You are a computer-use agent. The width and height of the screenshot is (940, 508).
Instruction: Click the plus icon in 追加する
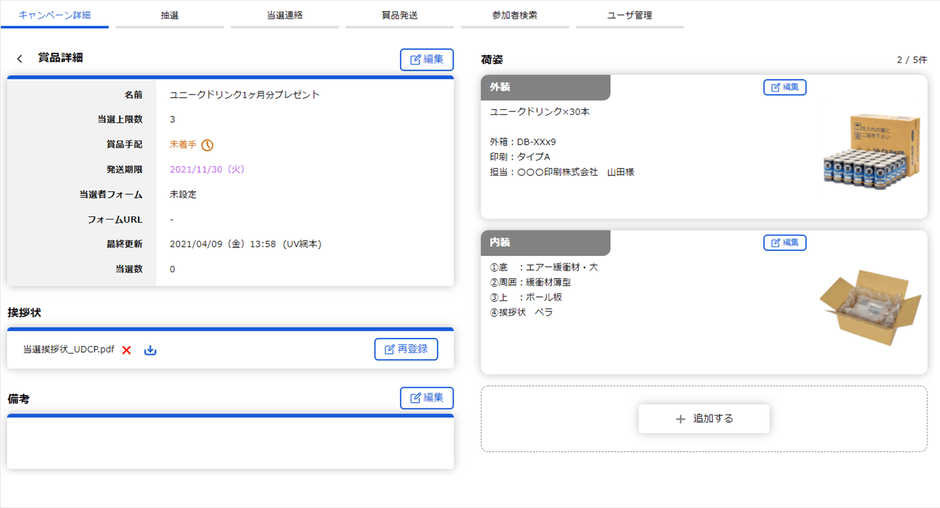coord(681,419)
